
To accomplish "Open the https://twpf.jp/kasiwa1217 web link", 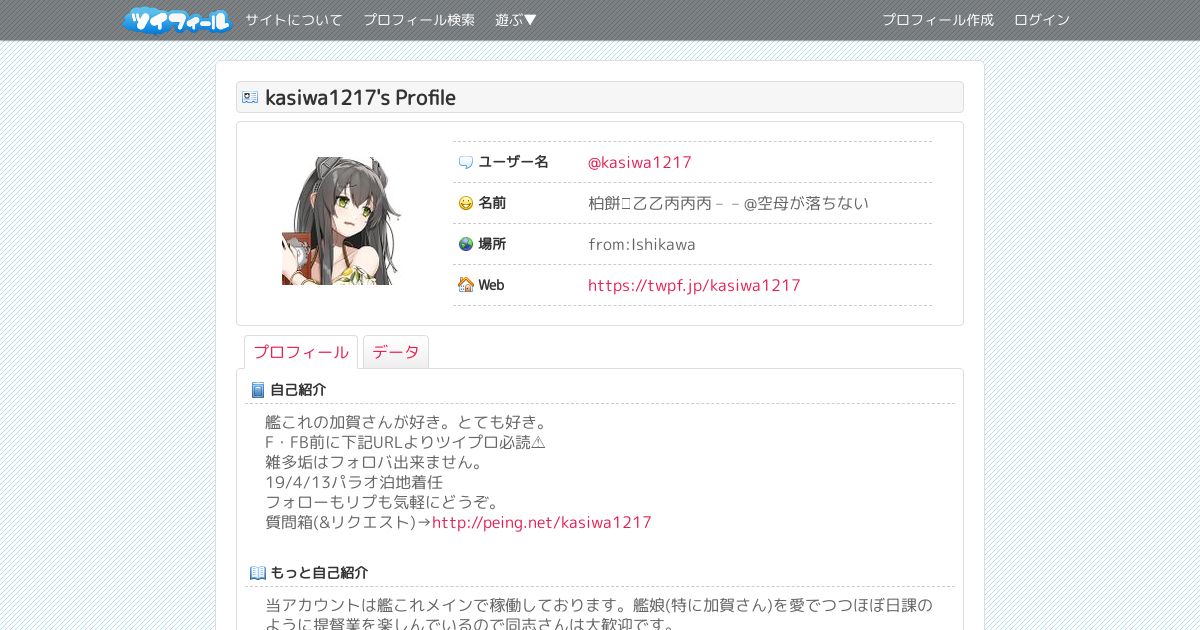I will click(x=694, y=285).
